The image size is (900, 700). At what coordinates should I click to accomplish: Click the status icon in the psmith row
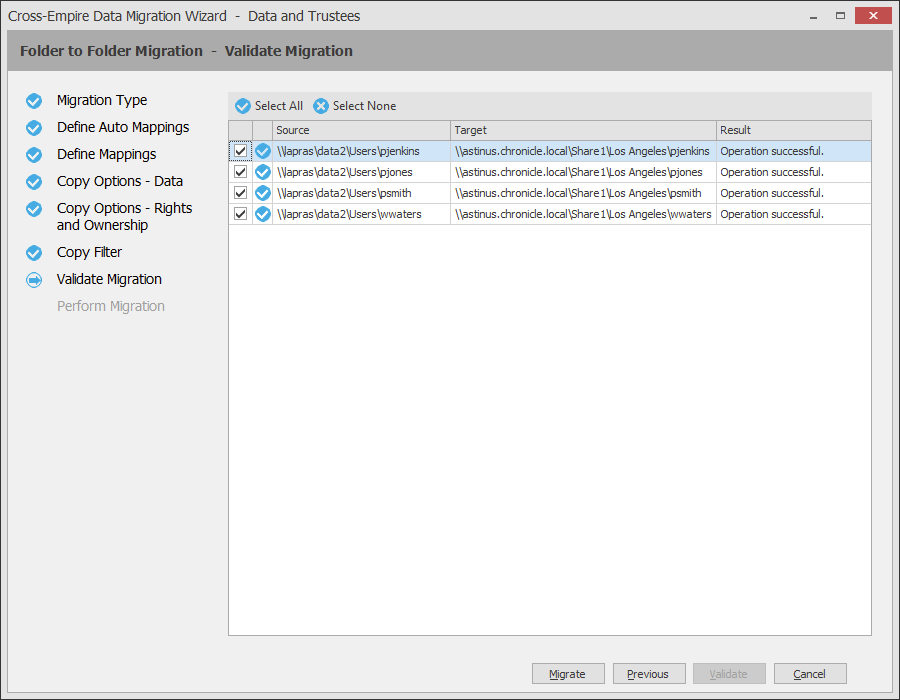(x=263, y=193)
